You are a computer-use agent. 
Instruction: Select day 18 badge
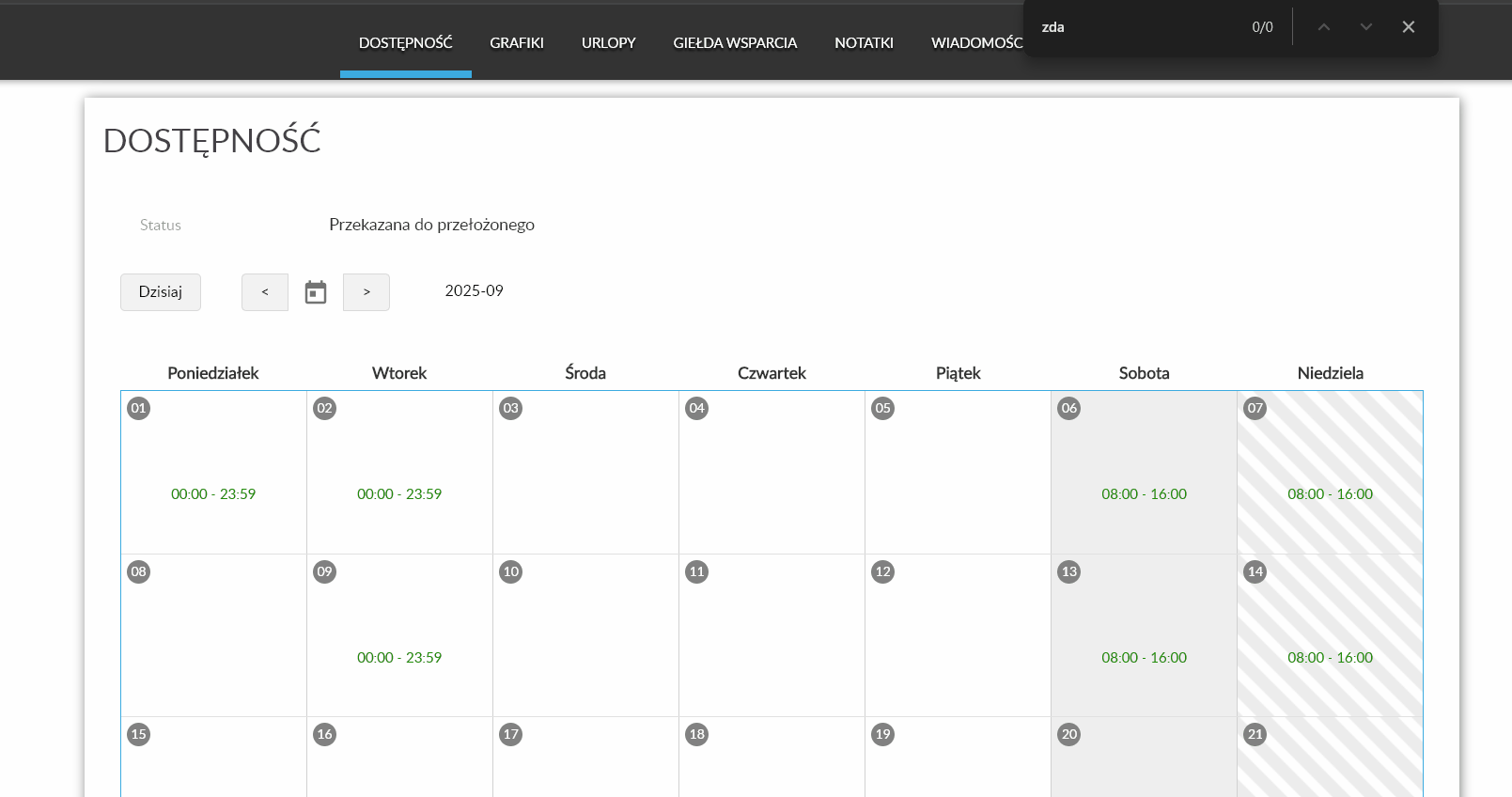(x=696, y=734)
